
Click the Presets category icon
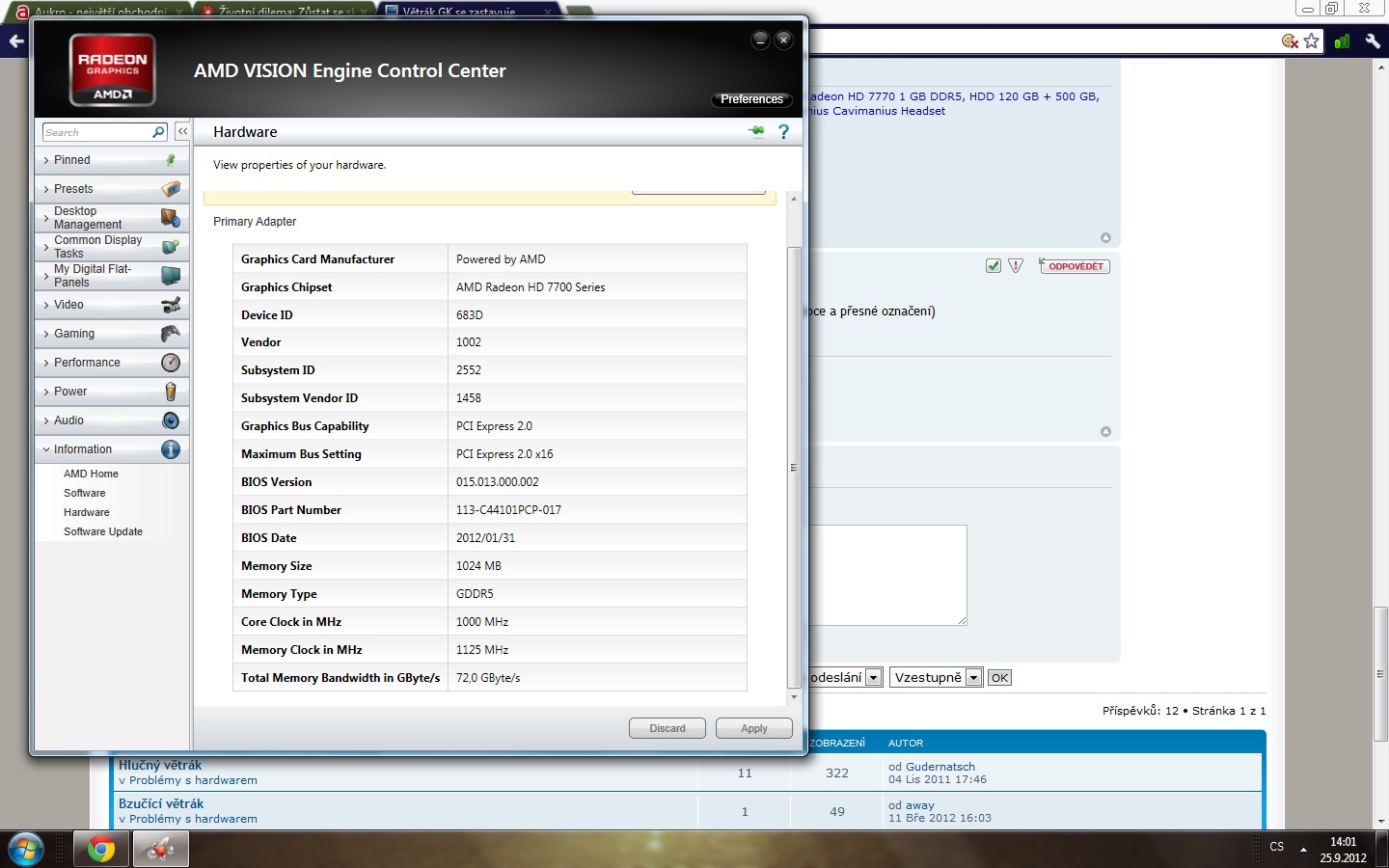pyautogui.click(x=171, y=189)
